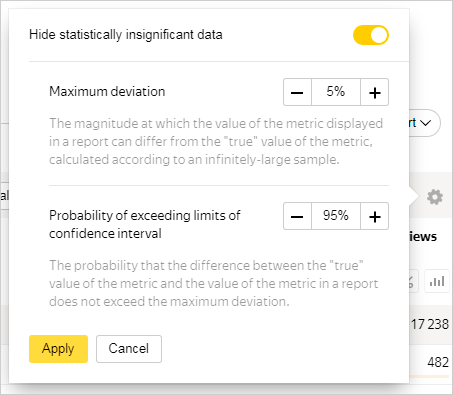This screenshot has height=395, width=453.
Task: Click the Hide statistically insignificant data label
Action: pyautogui.click(x=126, y=35)
